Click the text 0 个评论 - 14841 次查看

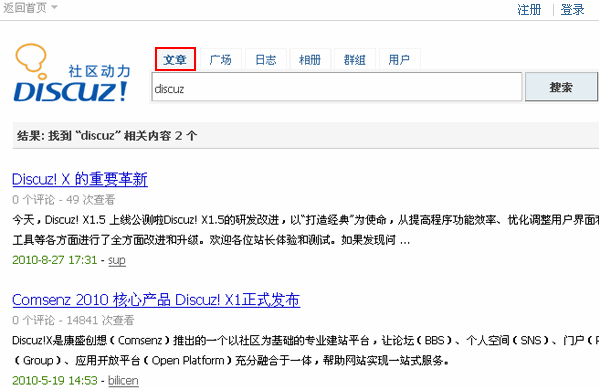coord(73,320)
